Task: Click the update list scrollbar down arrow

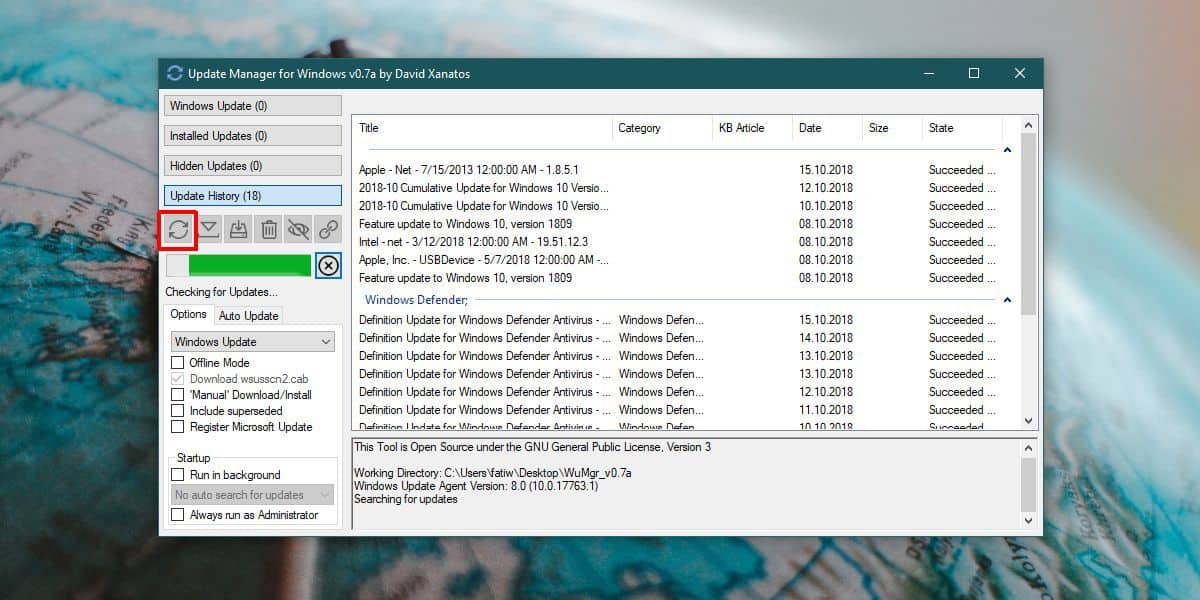Action: coord(1028,422)
